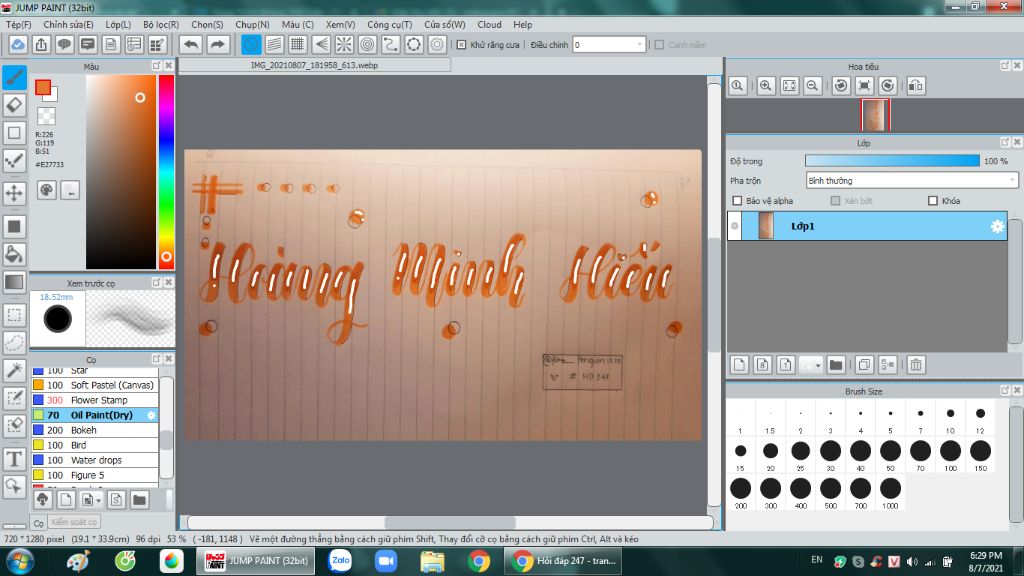Click the cloud save icon in toolbar
1024x576 pixels.
[x=18, y=44]
